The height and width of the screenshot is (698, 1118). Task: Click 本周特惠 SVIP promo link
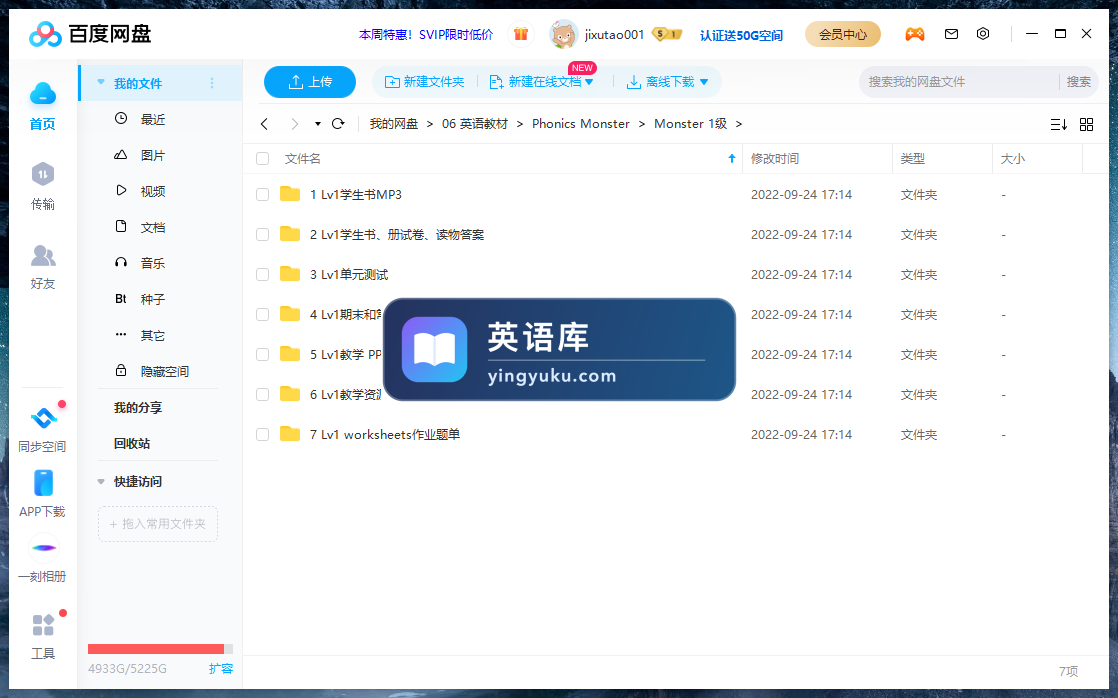click(426, 34)
